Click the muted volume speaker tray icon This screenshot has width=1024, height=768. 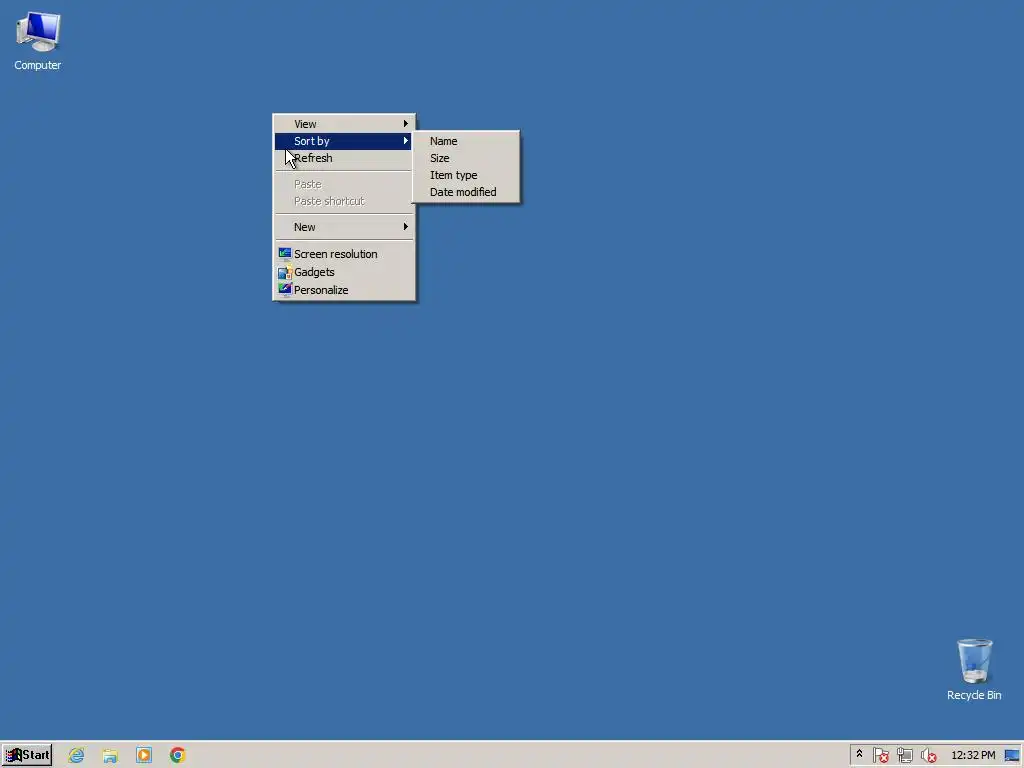(x=928, y=755)
